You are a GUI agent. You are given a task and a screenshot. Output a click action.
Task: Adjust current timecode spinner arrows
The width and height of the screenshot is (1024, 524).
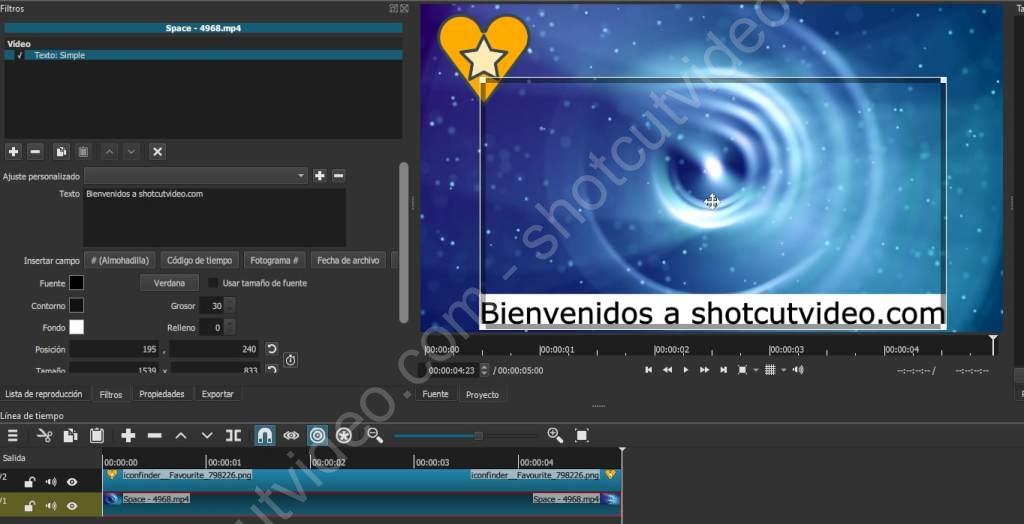pyautogui.click(x=484, y=370)
